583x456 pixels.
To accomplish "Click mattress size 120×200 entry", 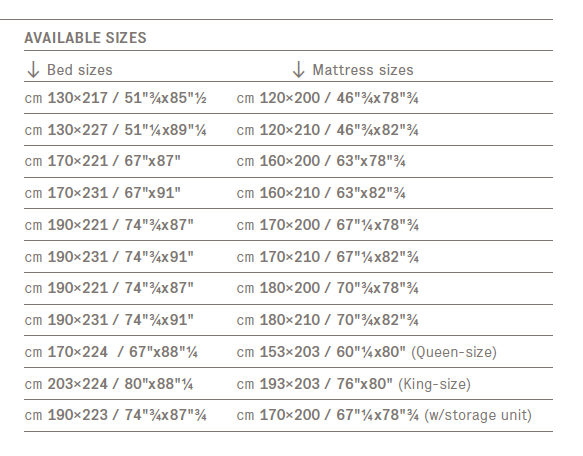I will (x=328, y=98).
